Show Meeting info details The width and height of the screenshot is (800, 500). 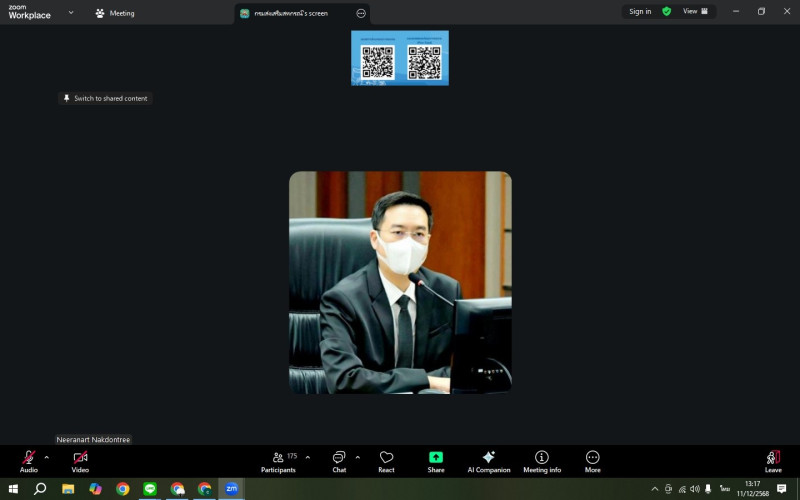click(x=542, y=460)
